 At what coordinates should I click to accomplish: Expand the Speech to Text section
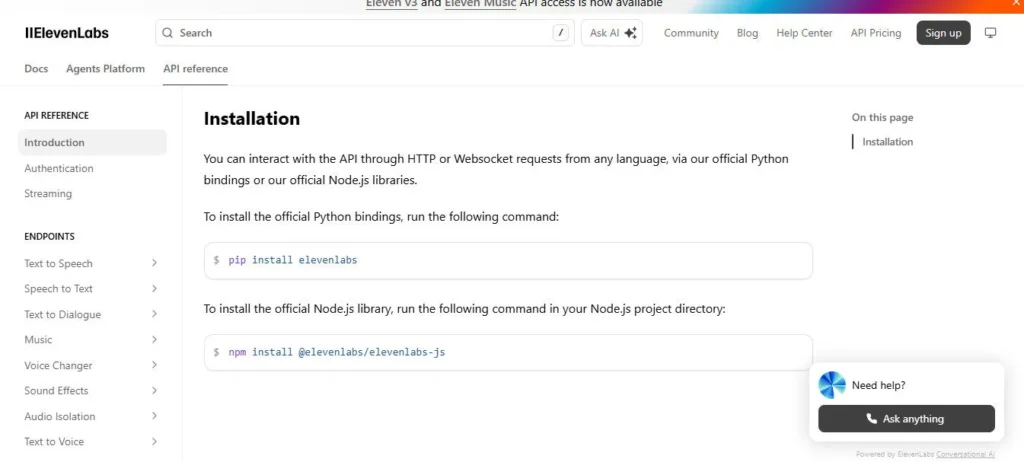click(154, 288)
